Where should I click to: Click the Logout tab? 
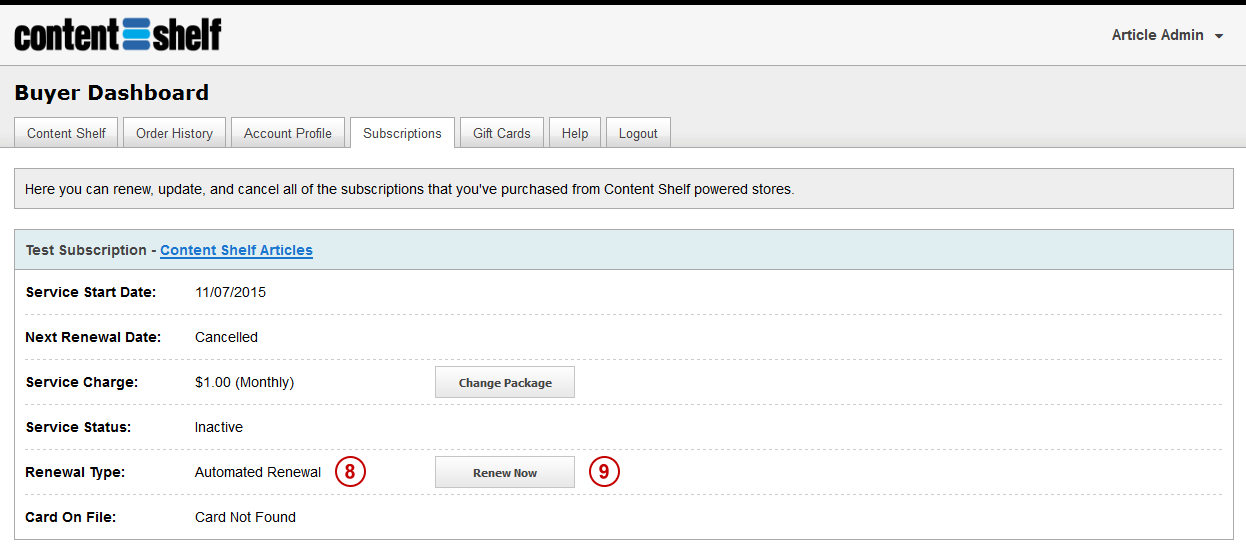pyautogui.click(x=638, y=133)
